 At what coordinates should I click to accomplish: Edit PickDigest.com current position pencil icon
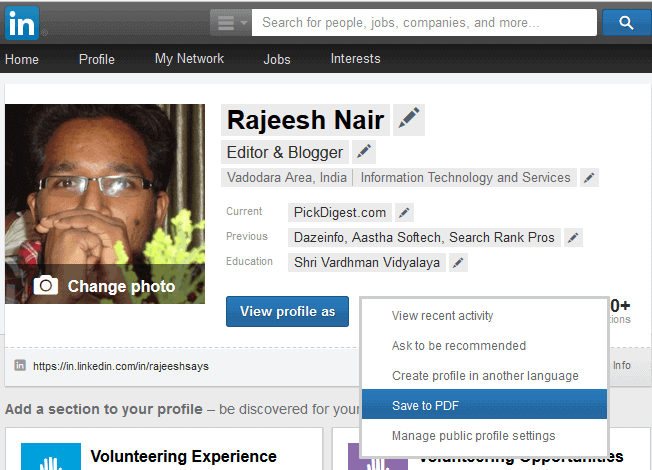404,213
